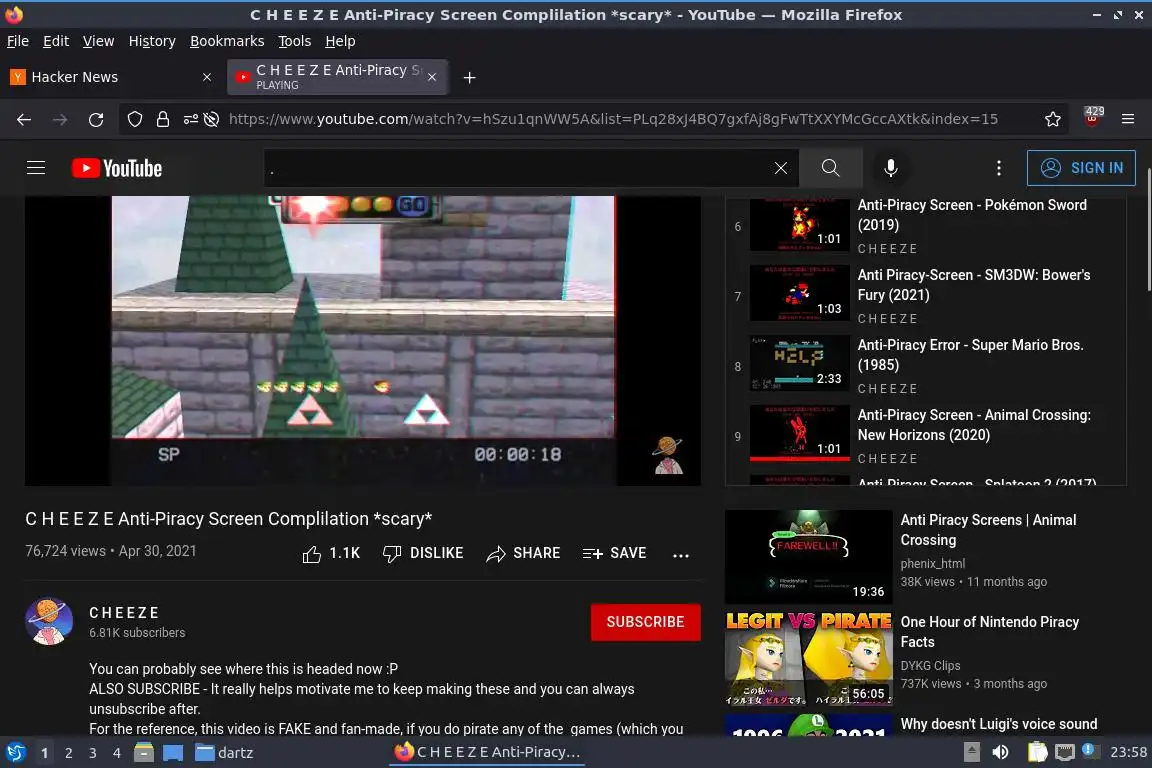Click the DISLIKE thumbs down button

[423, 553]
